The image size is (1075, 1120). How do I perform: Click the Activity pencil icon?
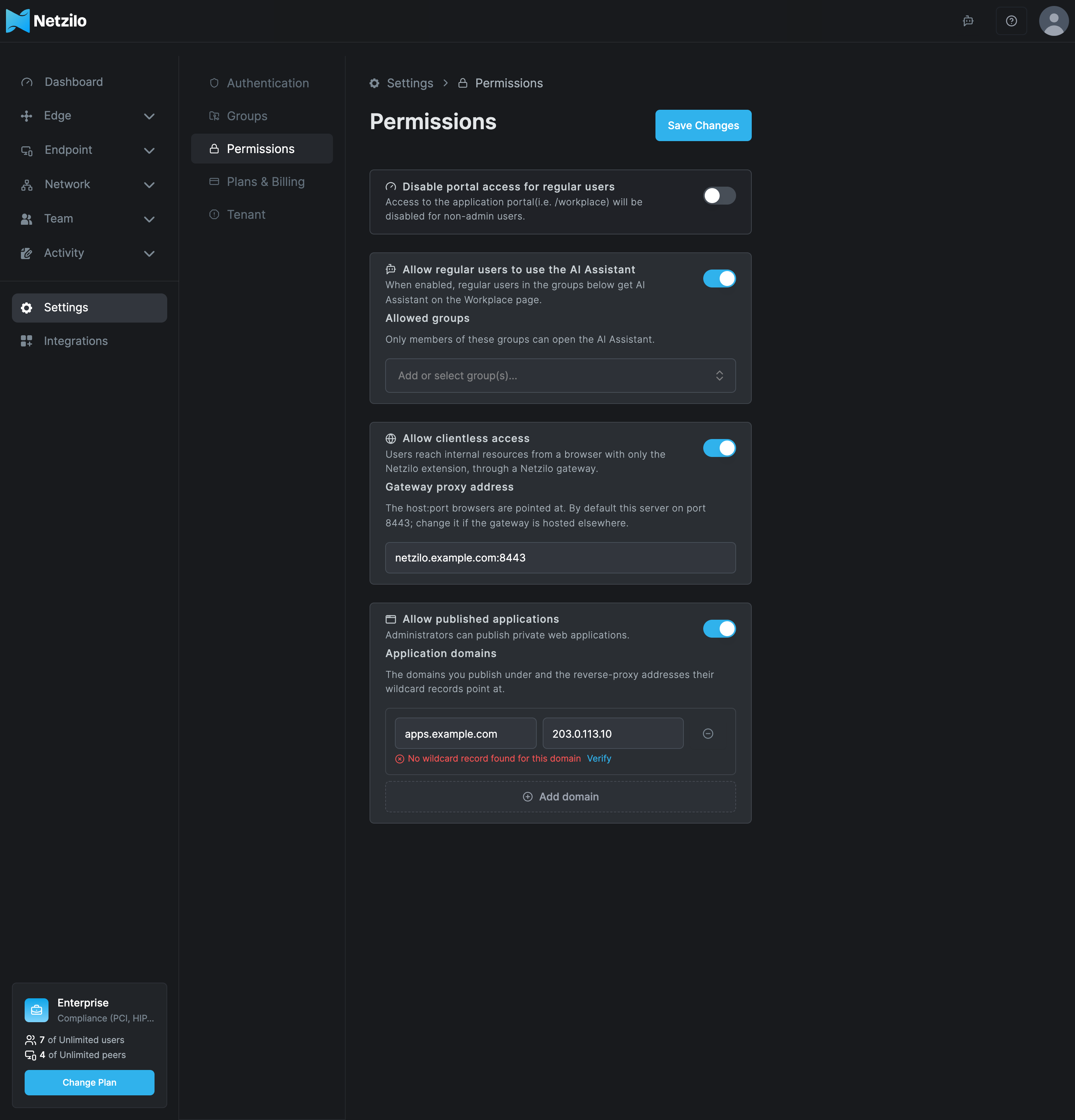point(26,253)
